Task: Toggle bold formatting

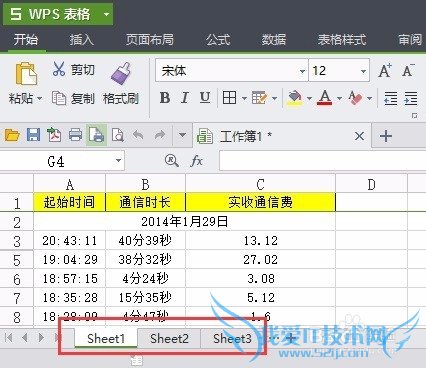Action: click(x=165, y=98)
